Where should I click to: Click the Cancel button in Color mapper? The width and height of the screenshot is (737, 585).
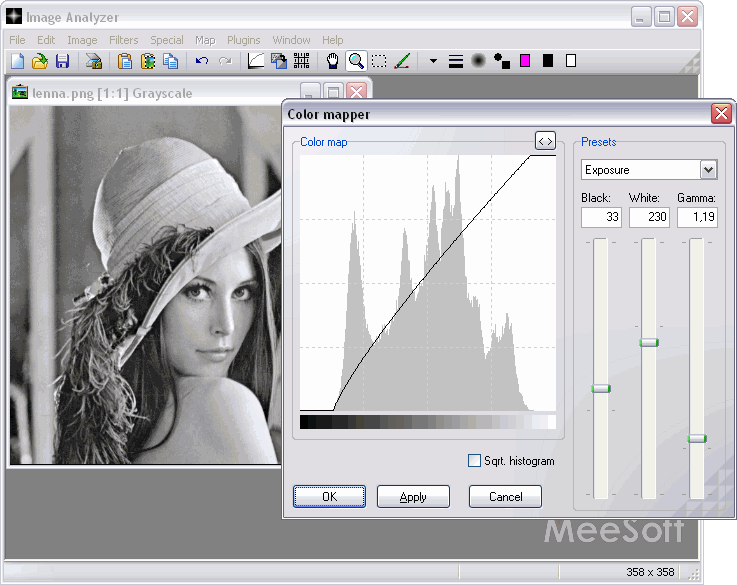tap(505, 497)
